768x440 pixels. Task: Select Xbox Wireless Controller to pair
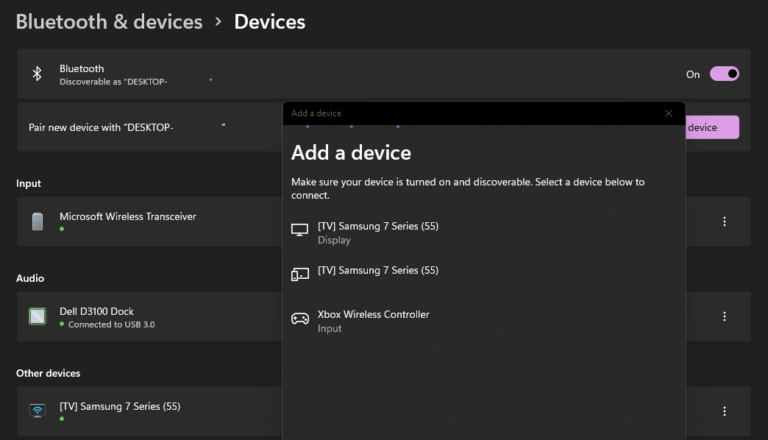(x=373, y=315)
